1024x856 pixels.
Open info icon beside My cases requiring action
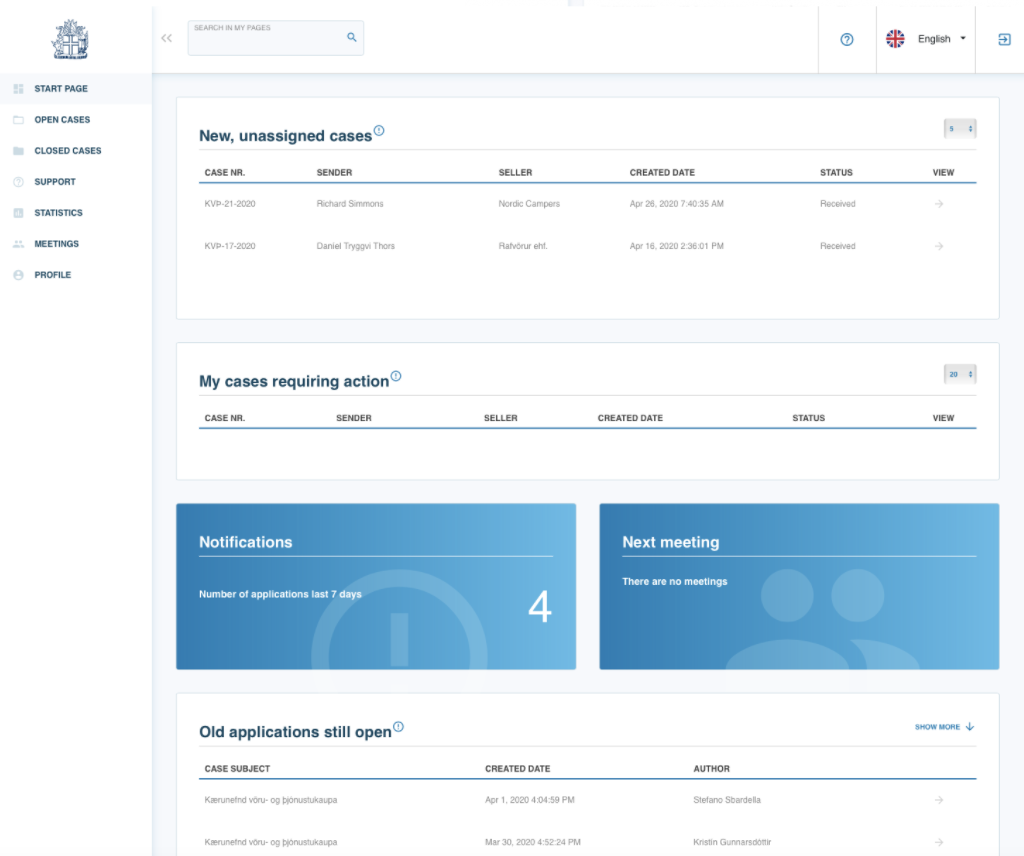click(396, 376)
